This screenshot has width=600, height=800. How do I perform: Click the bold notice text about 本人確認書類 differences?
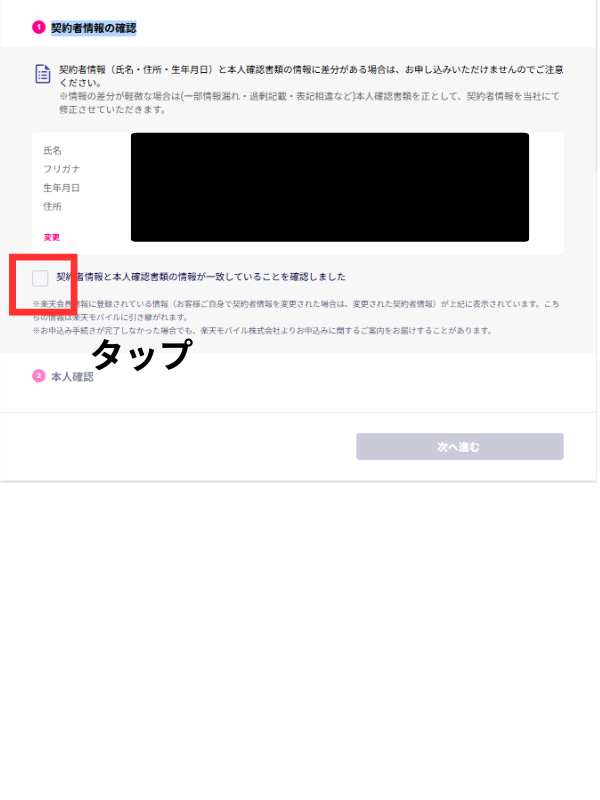point(311,76)
